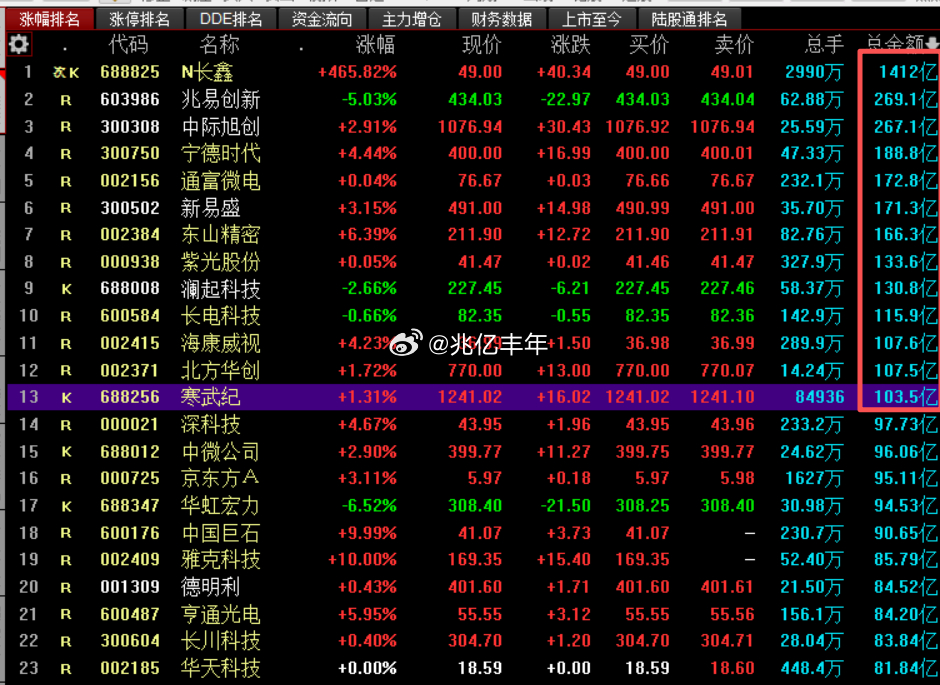Image resolution: width=940 pixels, height=685 pixels.
Task: Sort by the 代码 column header
Action: pyautogui.click(x=128, y=44)
